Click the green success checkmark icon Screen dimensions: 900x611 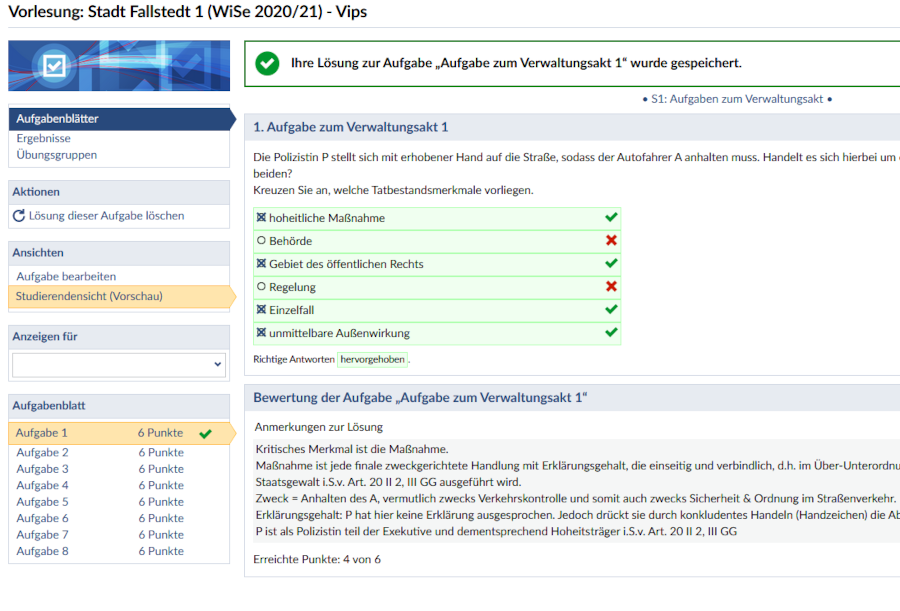(x=267, y=63)
